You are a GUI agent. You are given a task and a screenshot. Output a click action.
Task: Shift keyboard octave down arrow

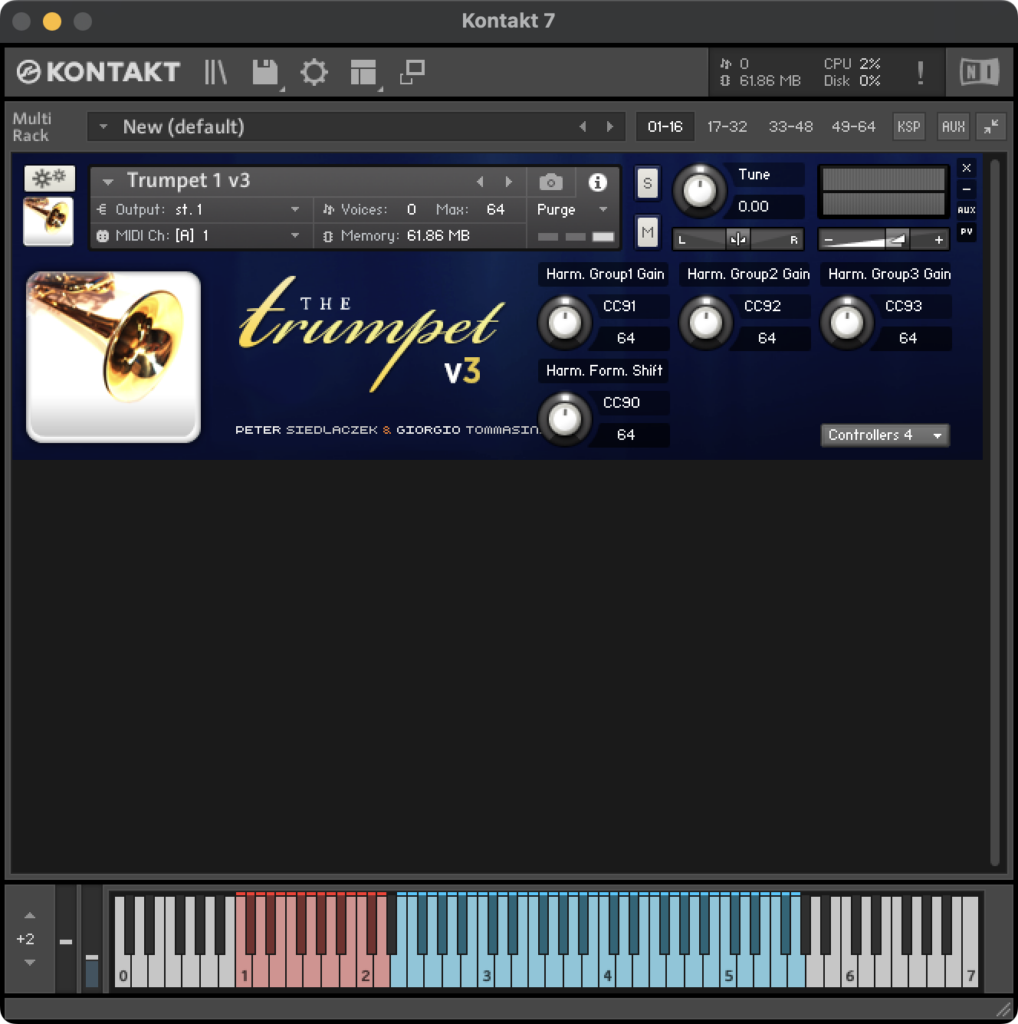[x=30, y=962]
